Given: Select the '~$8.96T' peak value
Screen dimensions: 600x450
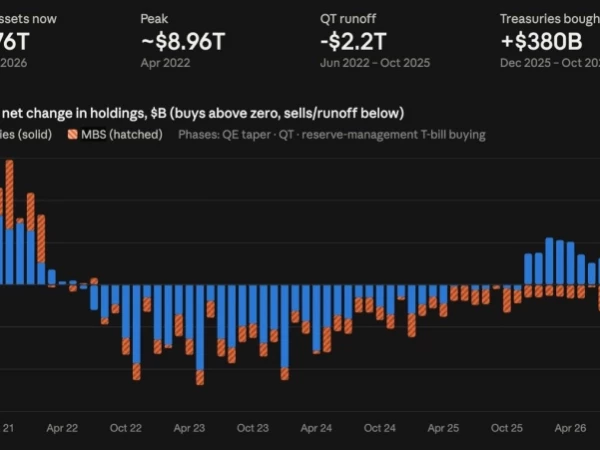Looking at the screenshot, I should pos(183,41).
